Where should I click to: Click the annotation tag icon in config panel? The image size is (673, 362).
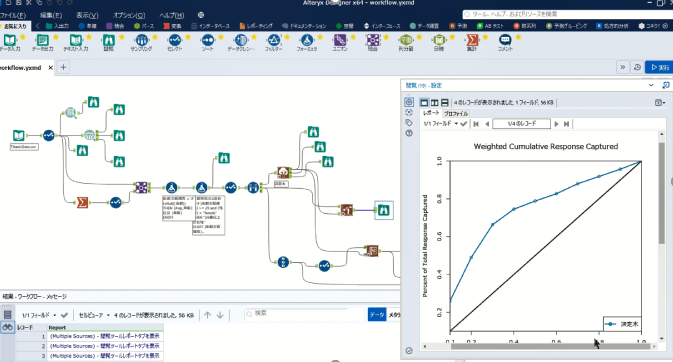pos(409,123)
